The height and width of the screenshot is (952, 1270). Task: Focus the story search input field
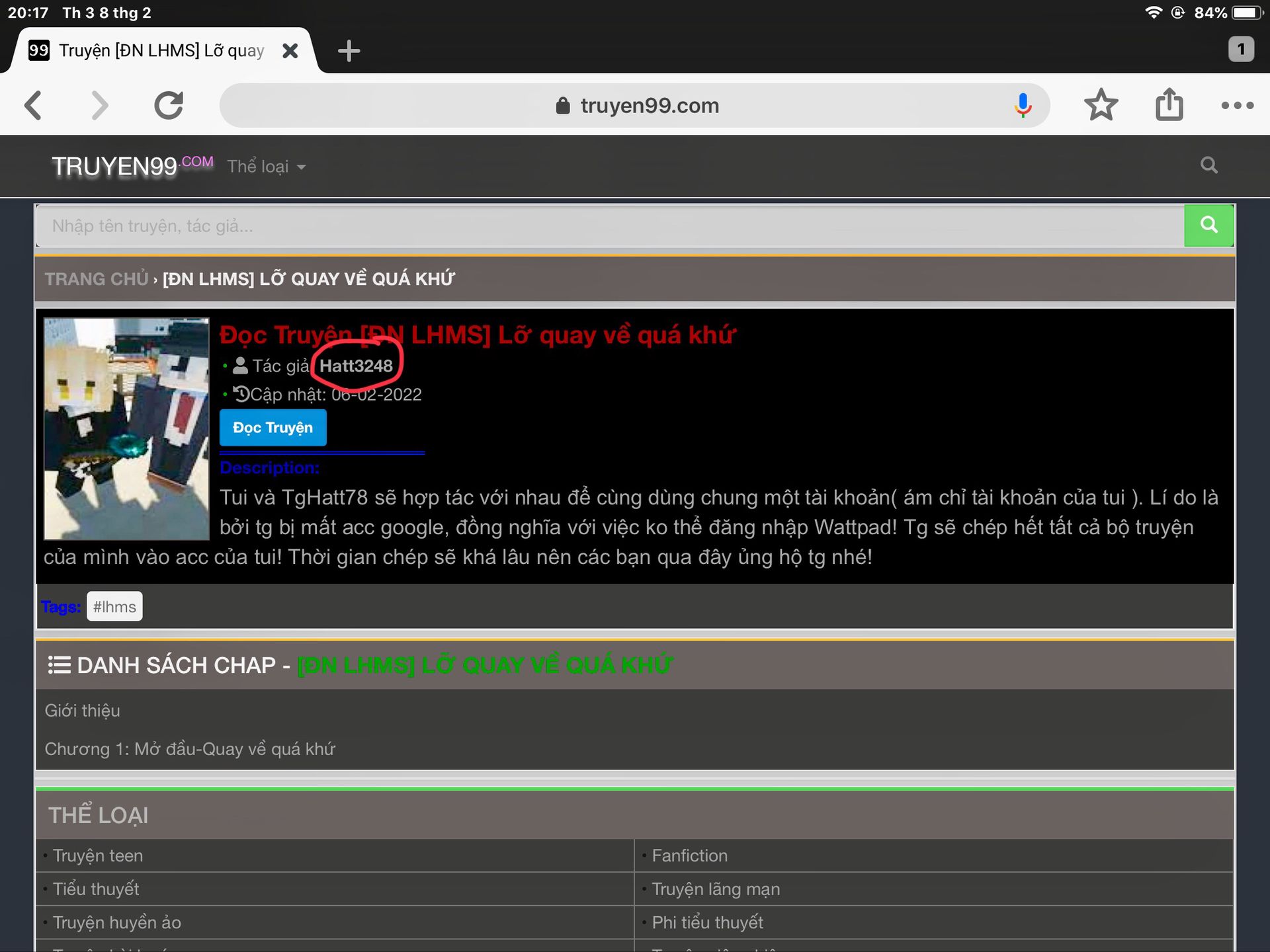pyautogui.click(x=609, y=226)
